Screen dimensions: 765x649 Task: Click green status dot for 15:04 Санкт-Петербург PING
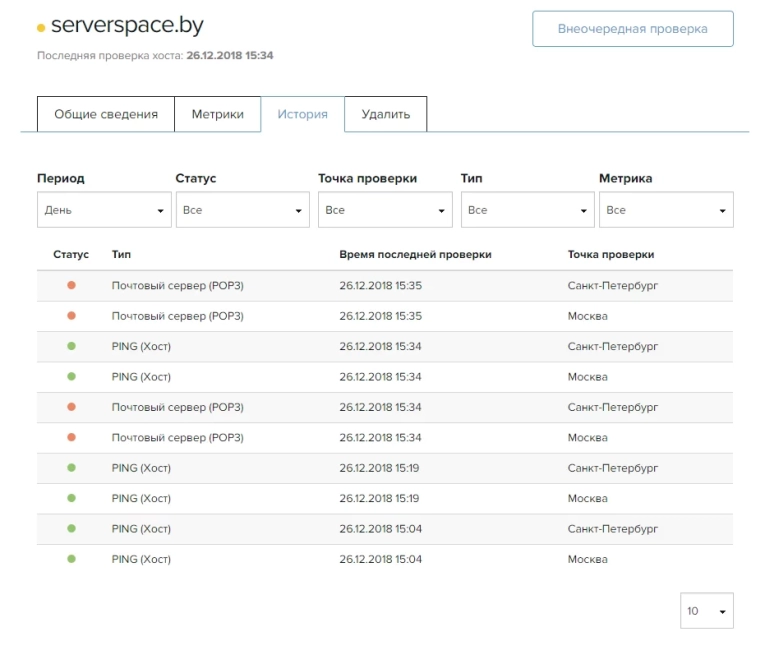pyautogui.click(x=71, y=528)
